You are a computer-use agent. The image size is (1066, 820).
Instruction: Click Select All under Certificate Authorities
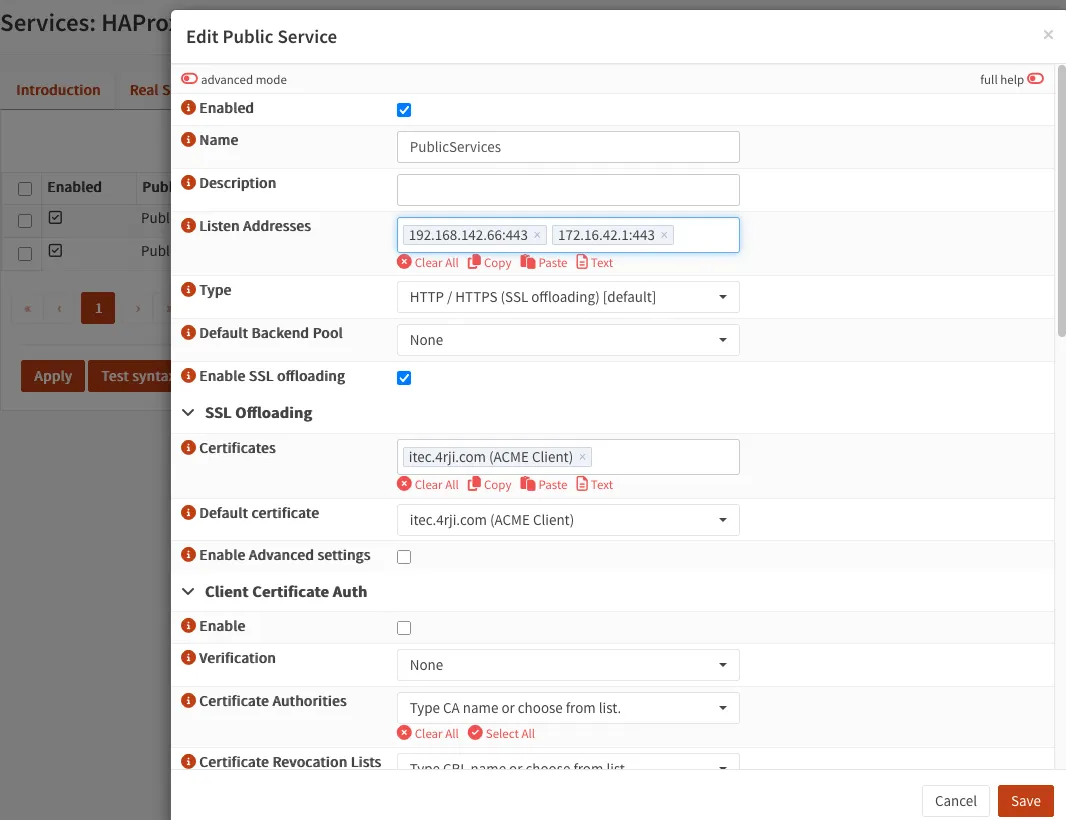(501, 734)
